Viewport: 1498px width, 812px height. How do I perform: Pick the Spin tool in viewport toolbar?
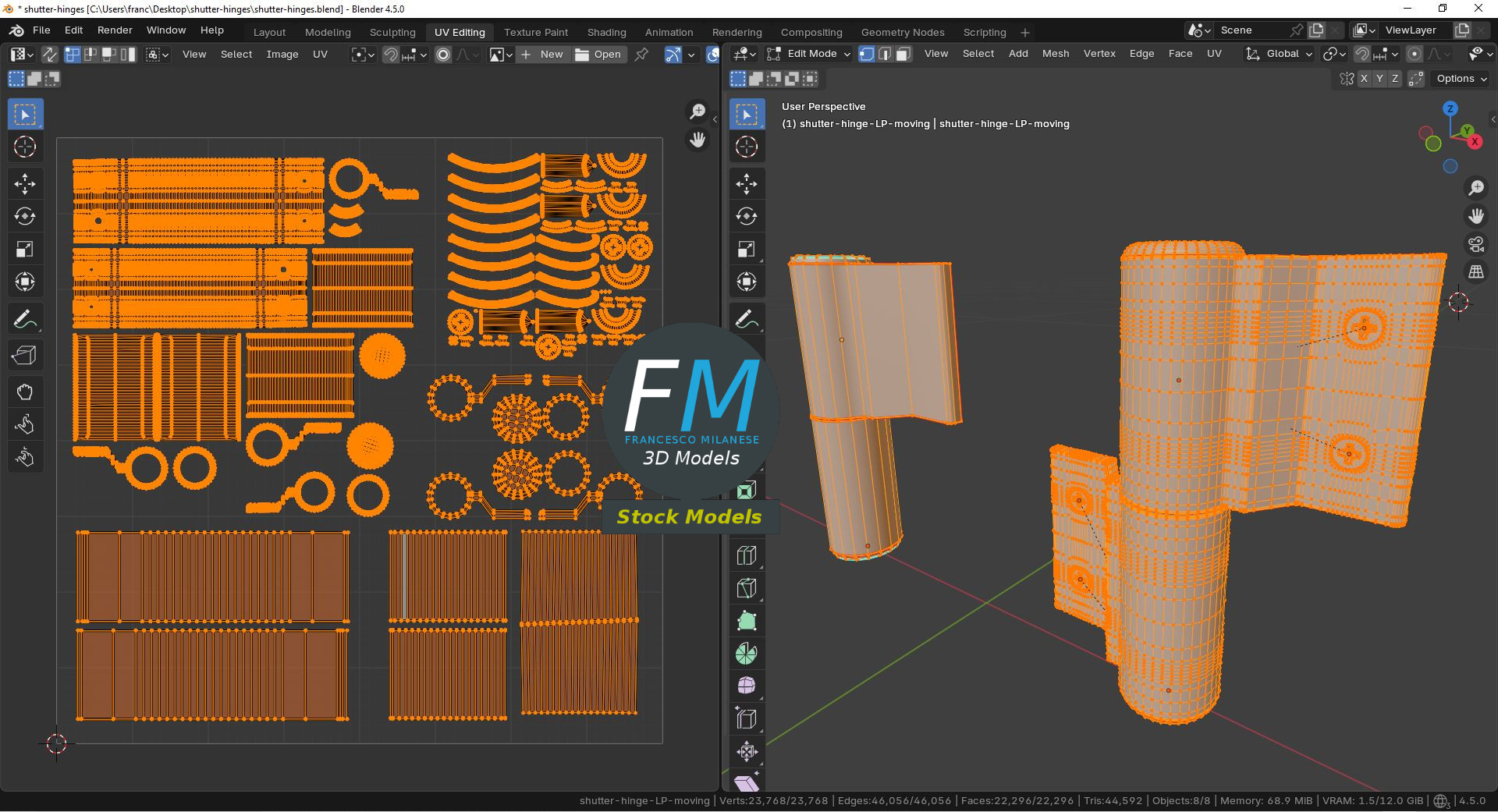tap(747, 654)
